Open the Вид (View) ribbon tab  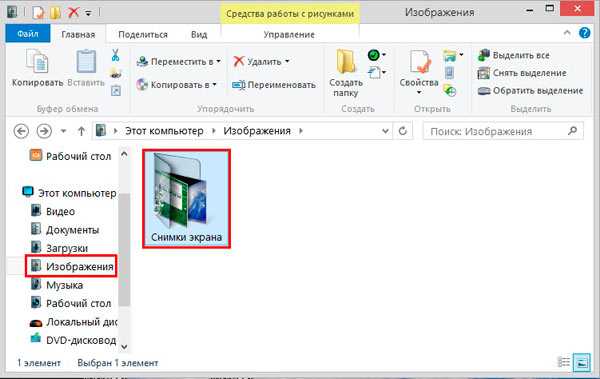point(199,34)
